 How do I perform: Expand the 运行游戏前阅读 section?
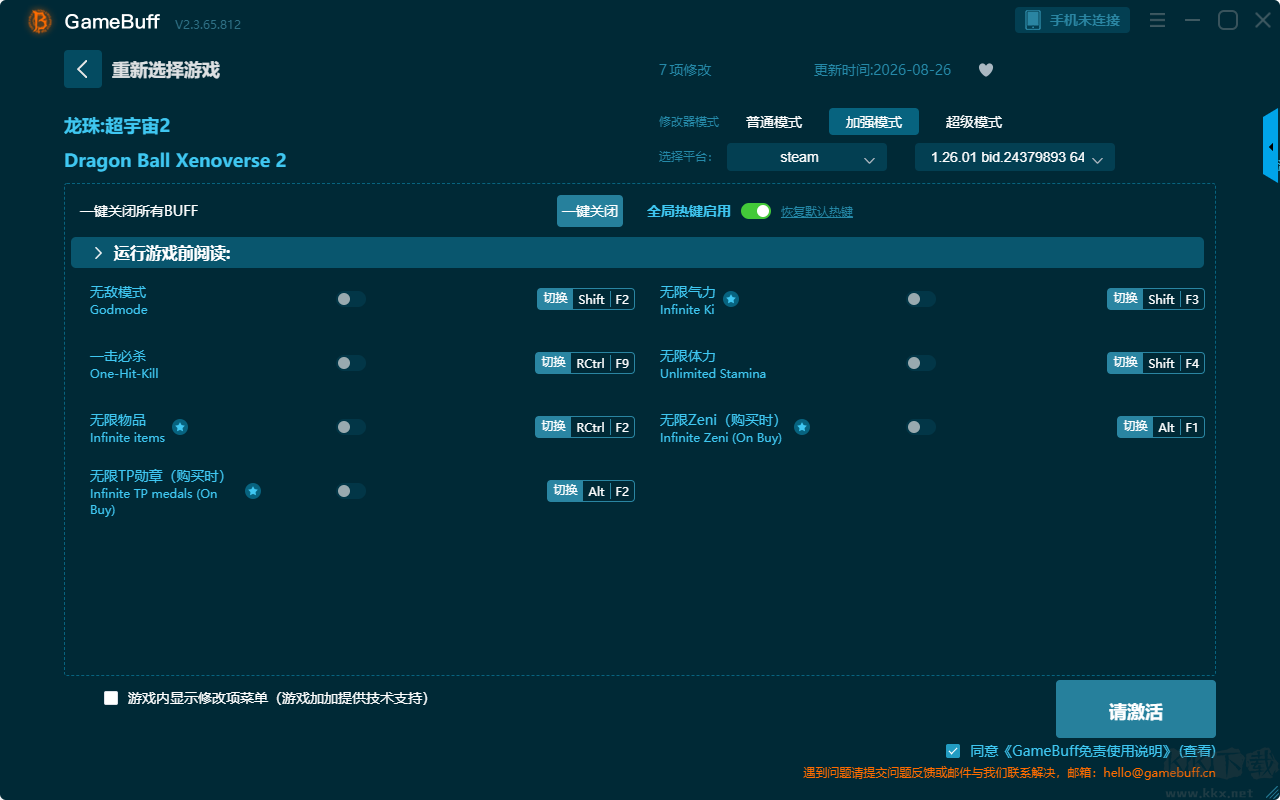[x=637, y=253]
